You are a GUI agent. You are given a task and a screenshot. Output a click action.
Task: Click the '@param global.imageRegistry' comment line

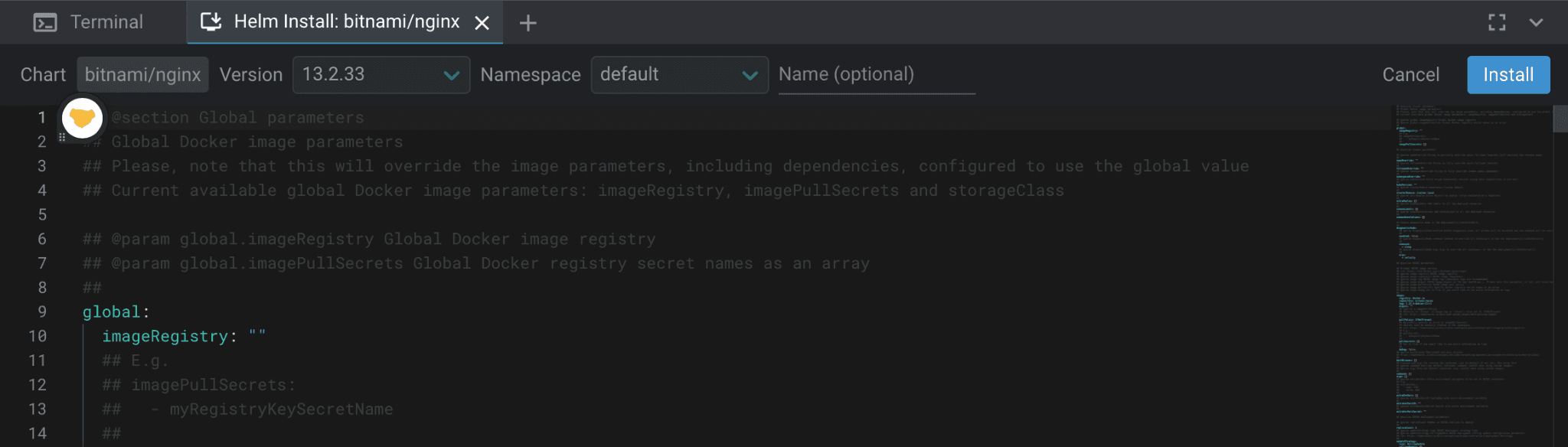(x=369, y=239)
